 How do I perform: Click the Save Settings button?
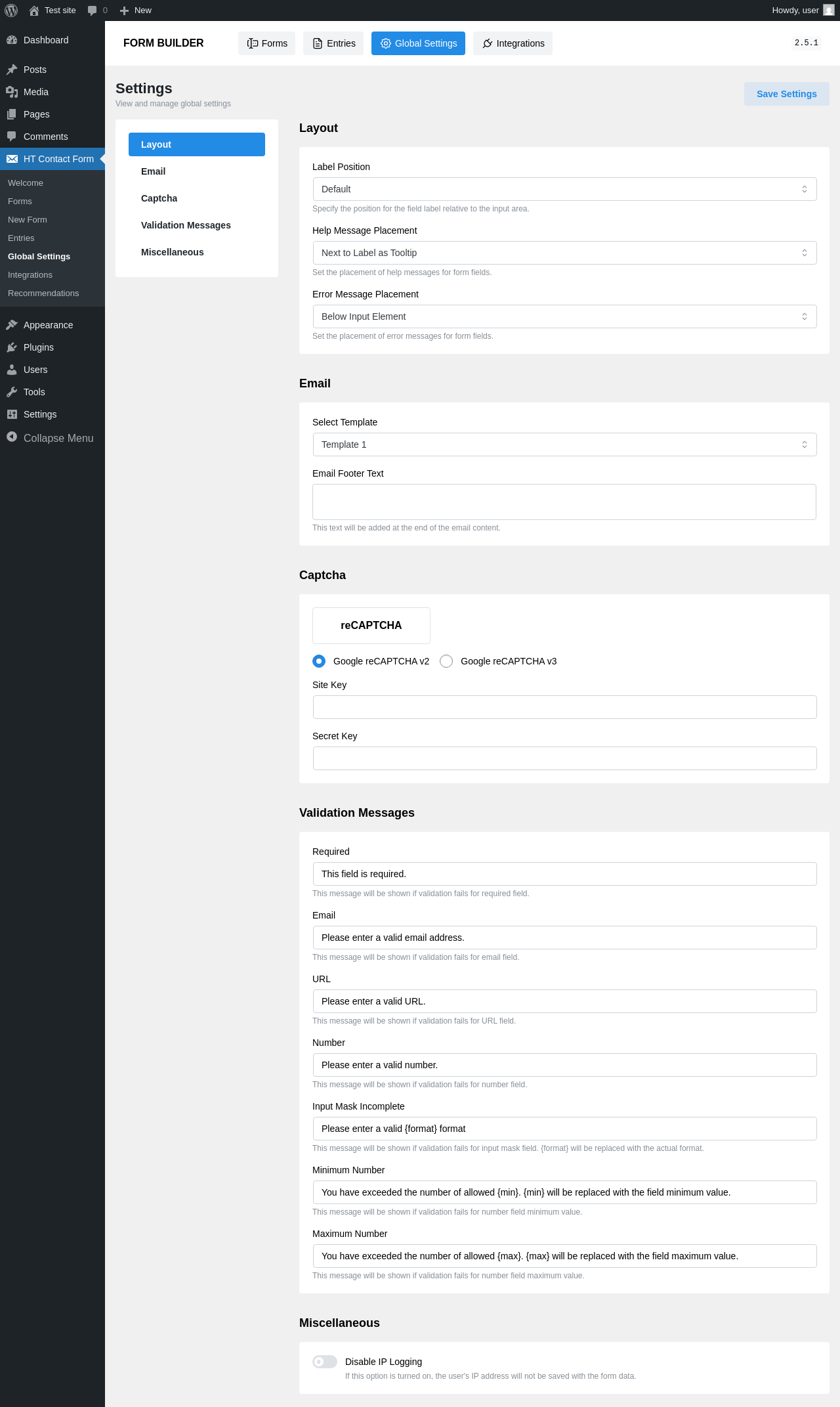coord(786,94)
